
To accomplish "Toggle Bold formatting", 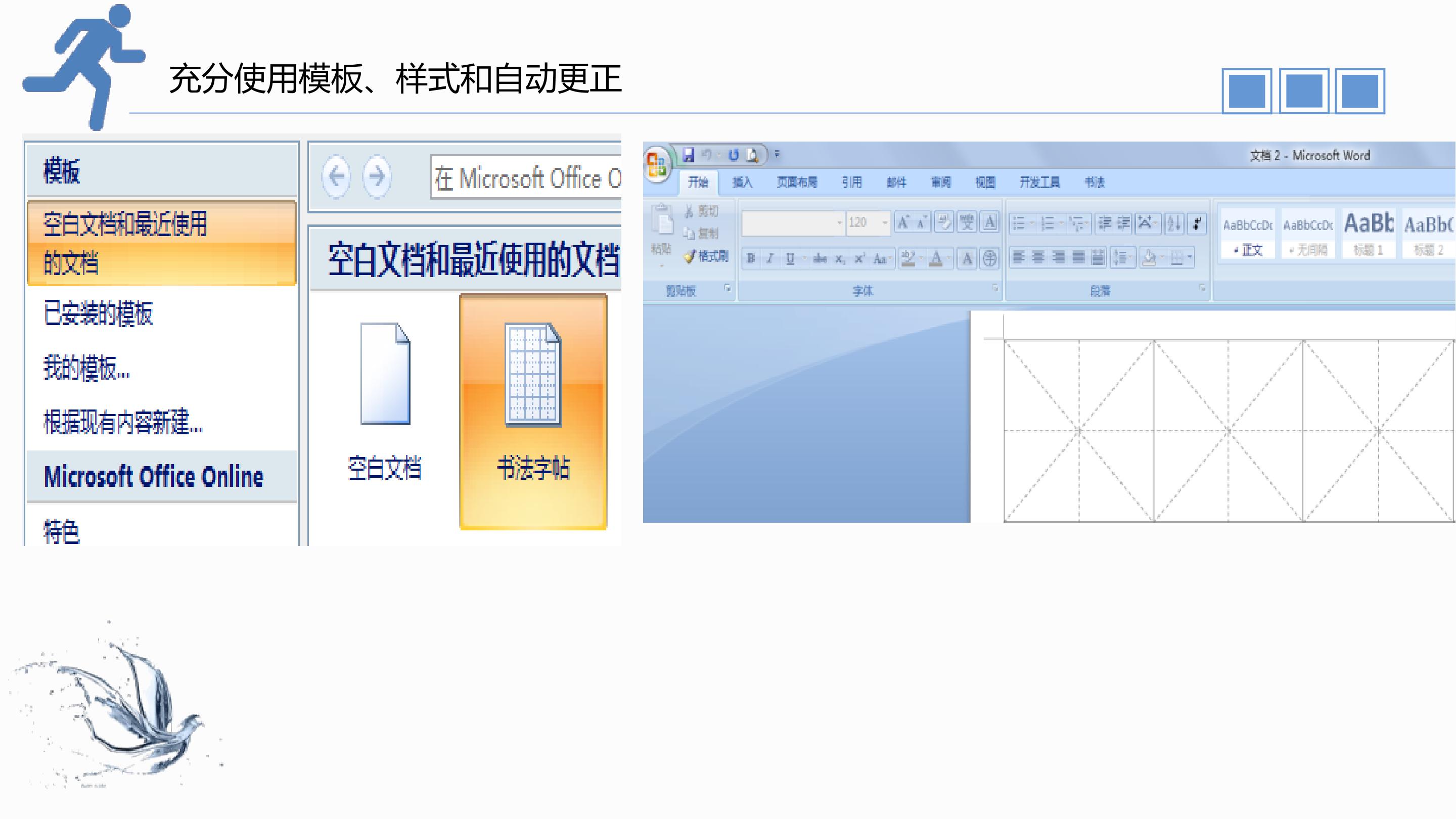I will [751, 259].
